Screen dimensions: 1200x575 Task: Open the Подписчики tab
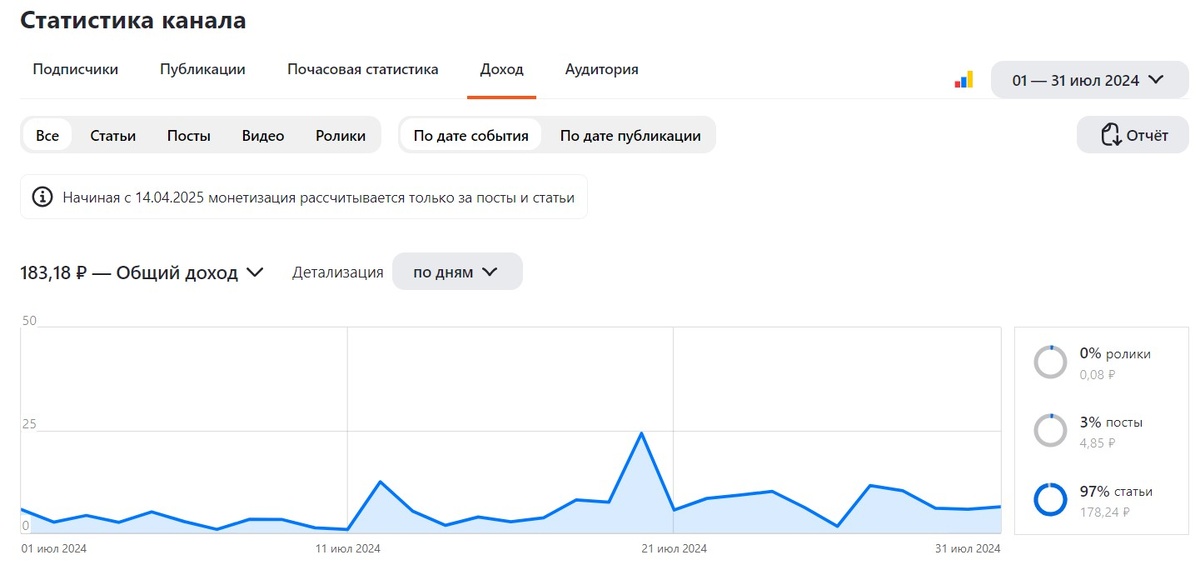click(76, 70)
